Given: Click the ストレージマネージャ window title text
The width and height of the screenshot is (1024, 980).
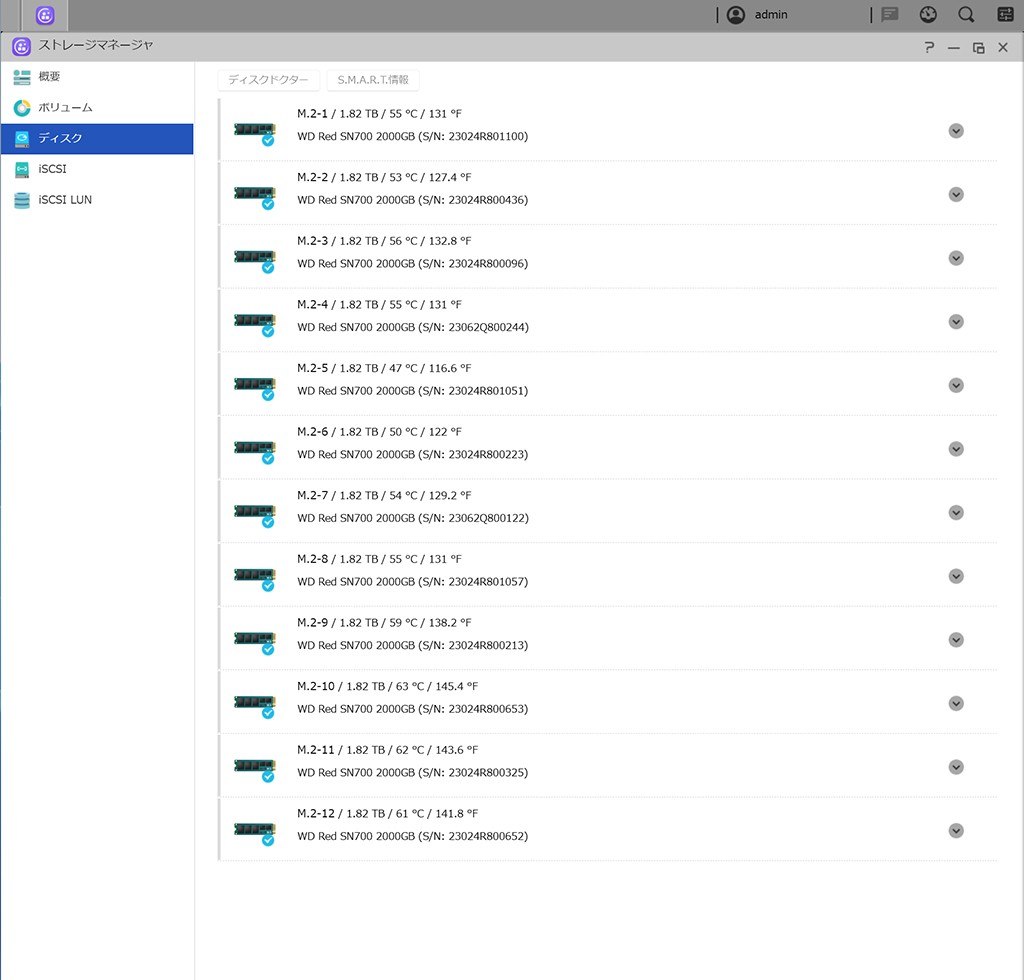Looking at the screenshot, I should point(95,45).
